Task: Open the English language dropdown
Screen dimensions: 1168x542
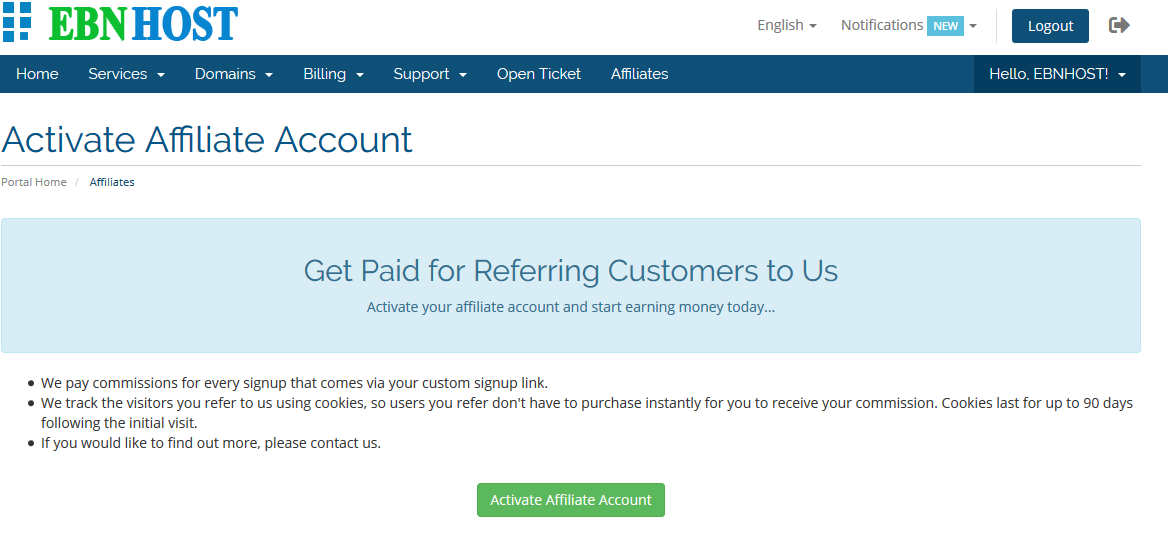Action: point(786,25)
